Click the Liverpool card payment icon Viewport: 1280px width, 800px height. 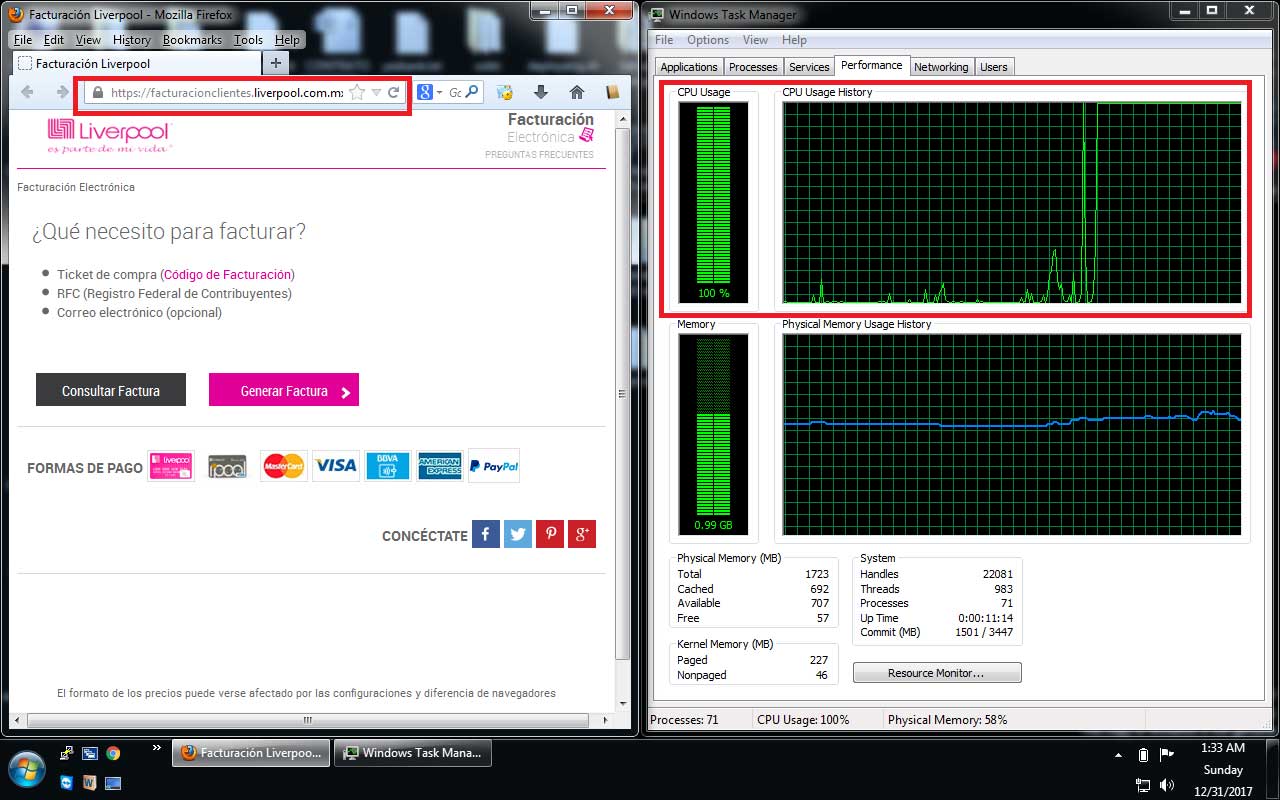pos(171,466)
